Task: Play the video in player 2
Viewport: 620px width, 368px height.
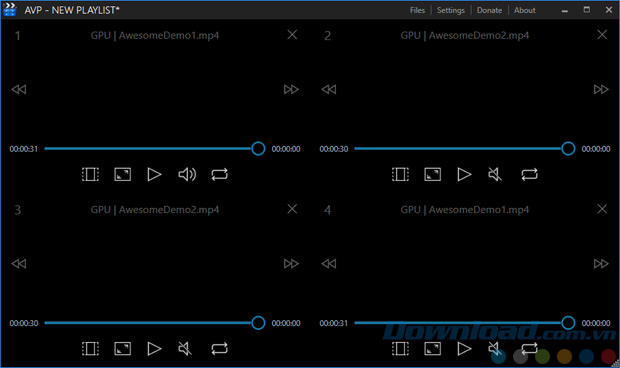Action: click(x=464, y=174)
